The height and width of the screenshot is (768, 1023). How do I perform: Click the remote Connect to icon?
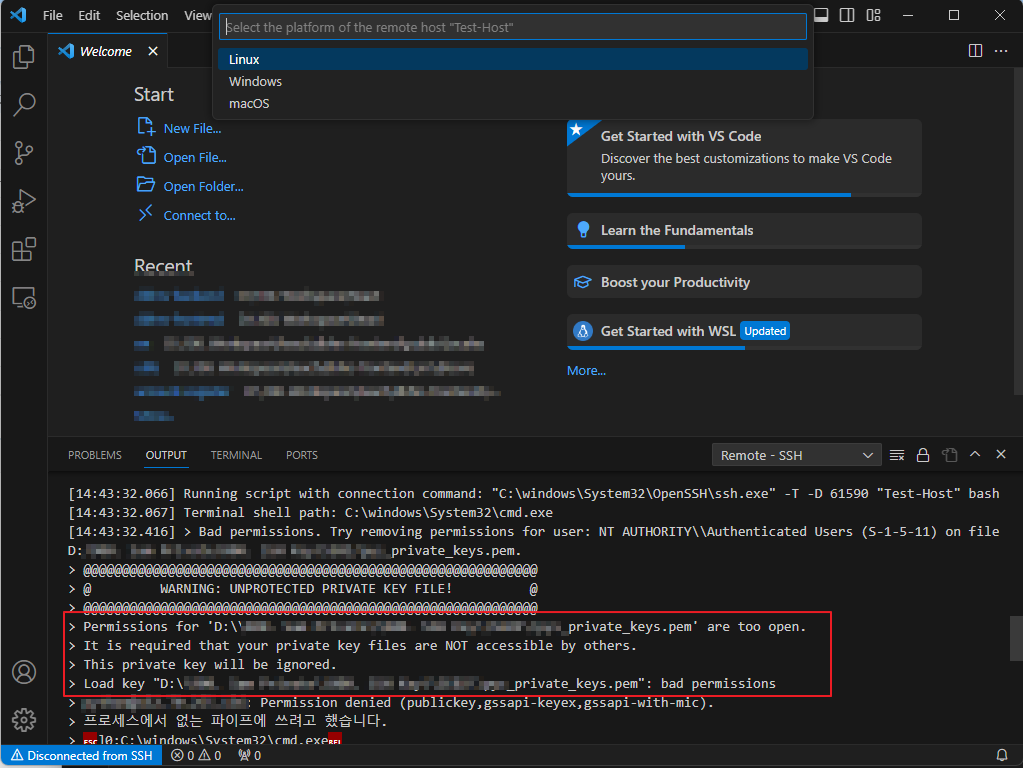click(145, 213)
